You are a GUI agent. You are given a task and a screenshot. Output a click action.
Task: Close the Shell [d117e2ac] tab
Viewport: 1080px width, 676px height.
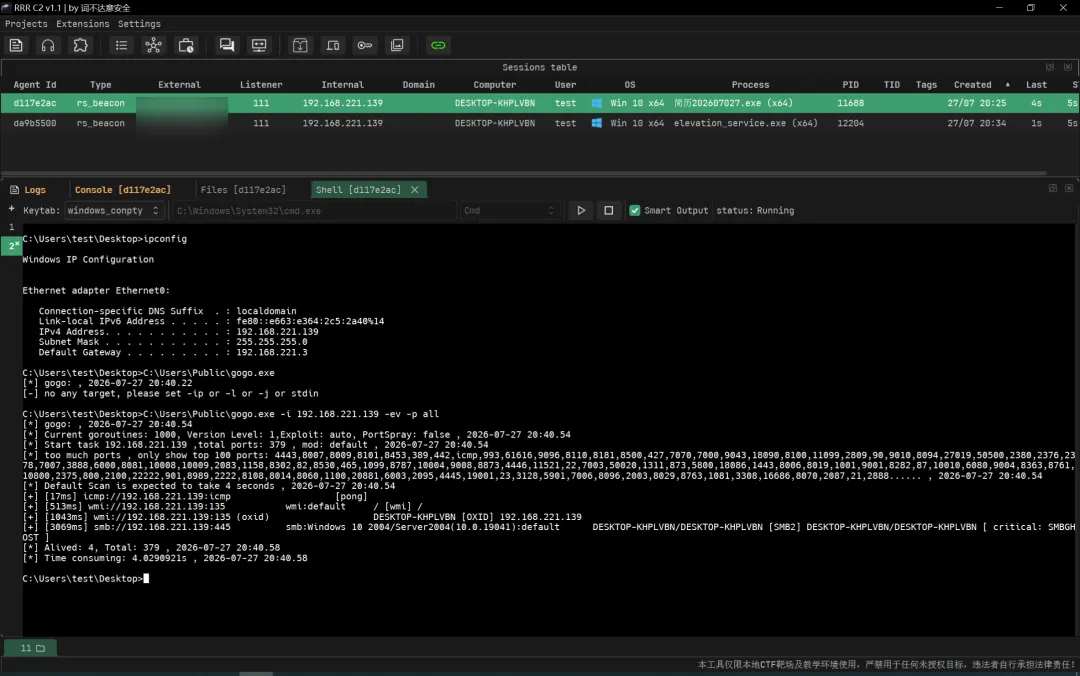click(x=415, y=190)
